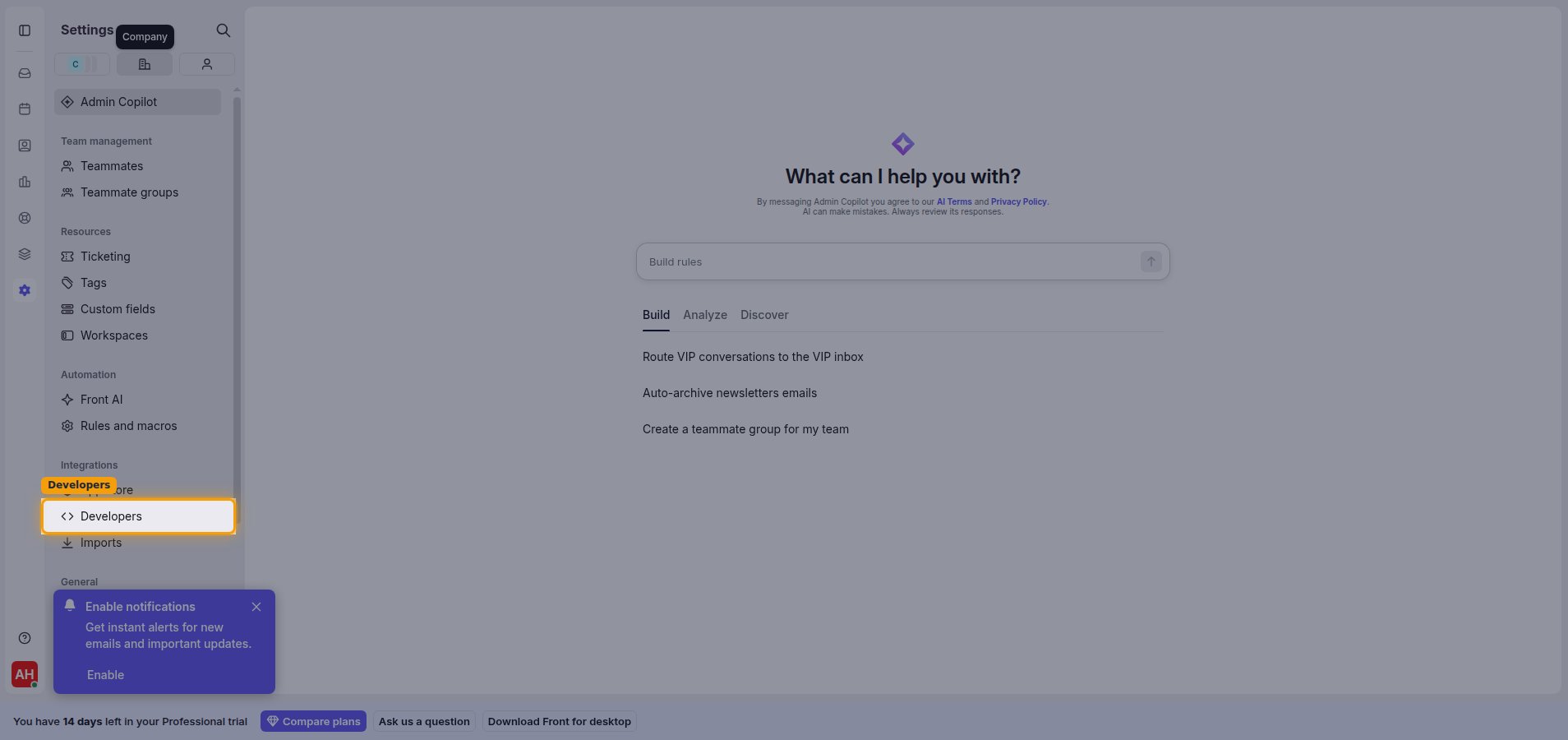Screen dimensions: 1568x740
Task: Open the Inbox icon in left rail
Action: tap(25, 73)
